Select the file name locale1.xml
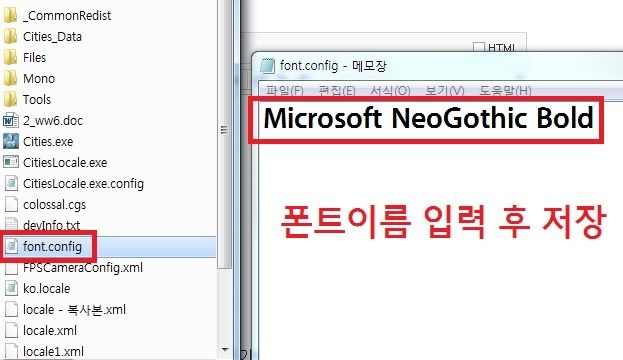Image resolution: width=623 pixels, height=360 pixels. coord(54,352)
